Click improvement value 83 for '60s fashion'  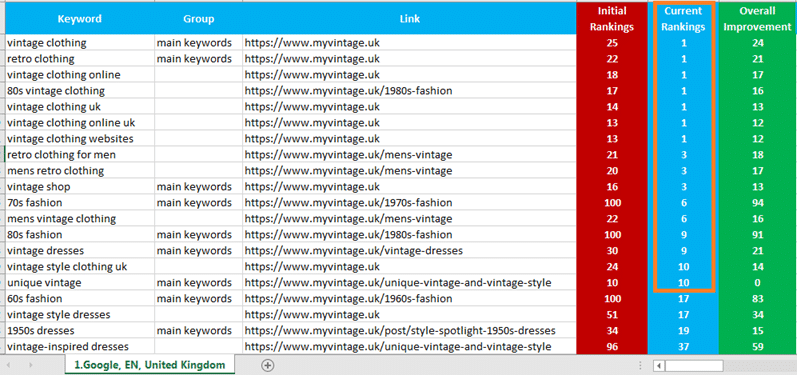pos(757,298)
